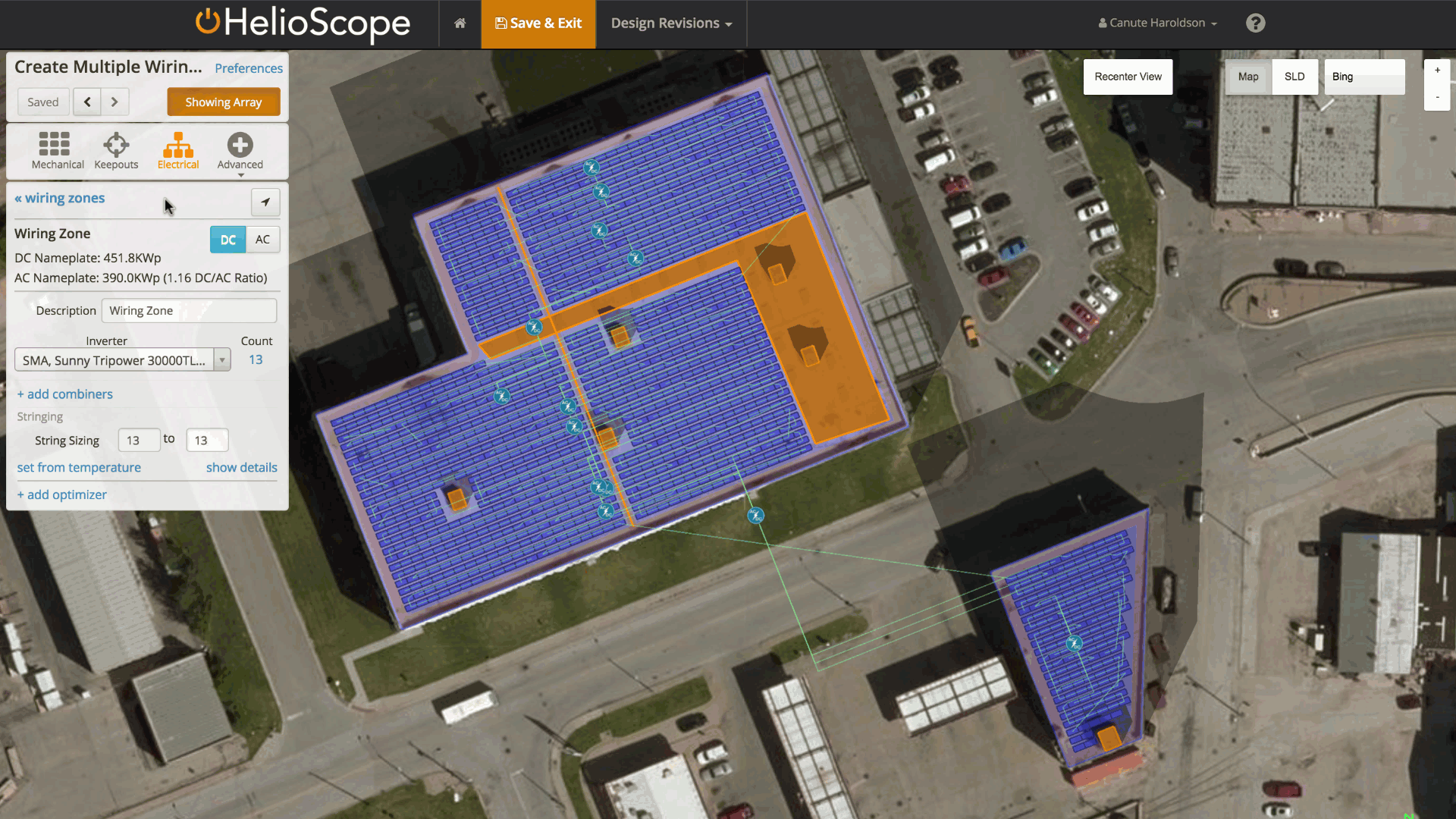1456x819 pixels.
Task: Click the Description text field
Action: pos(188,310)
